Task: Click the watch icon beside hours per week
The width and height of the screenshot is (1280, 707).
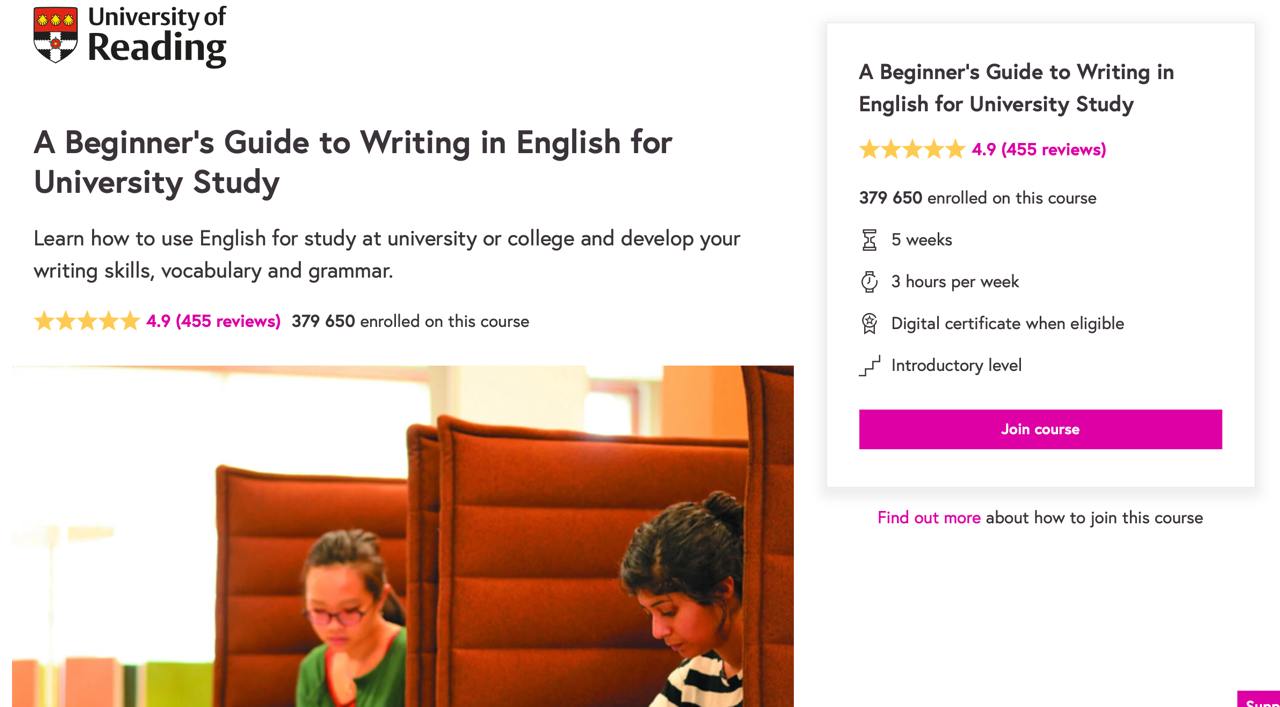Action: click(869, 282)
